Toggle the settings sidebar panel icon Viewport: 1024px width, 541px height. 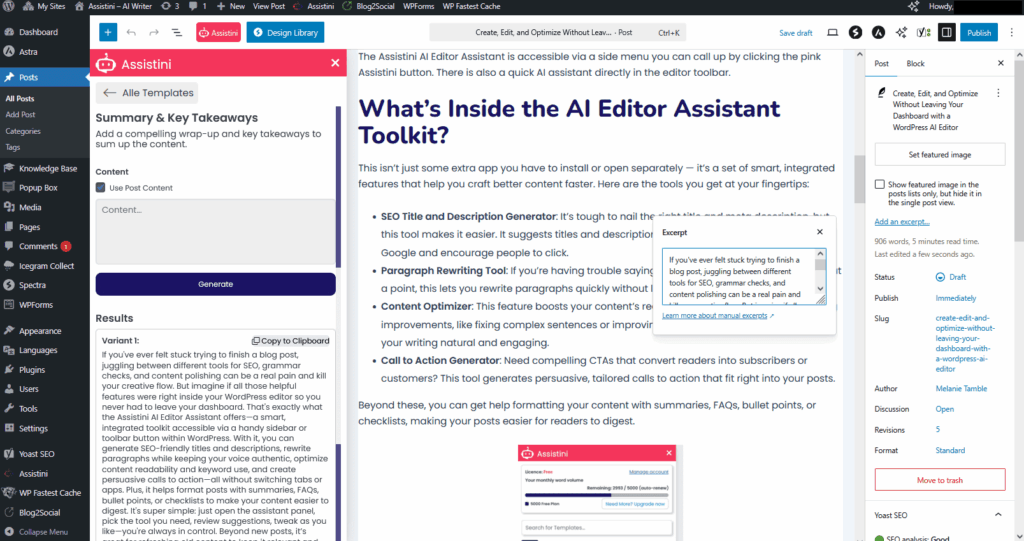(946, 32)
